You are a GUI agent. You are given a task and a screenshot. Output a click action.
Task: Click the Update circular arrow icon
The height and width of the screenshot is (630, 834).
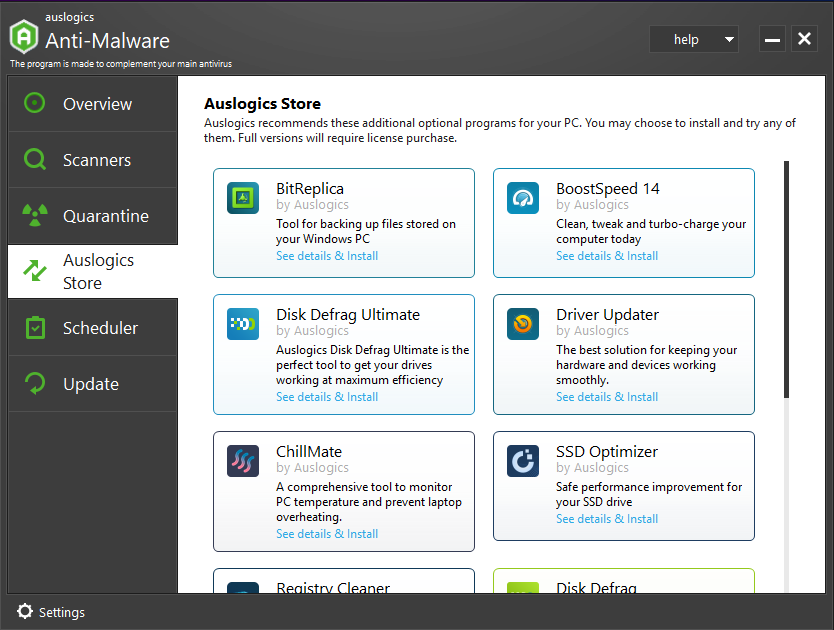coord(35,383)
